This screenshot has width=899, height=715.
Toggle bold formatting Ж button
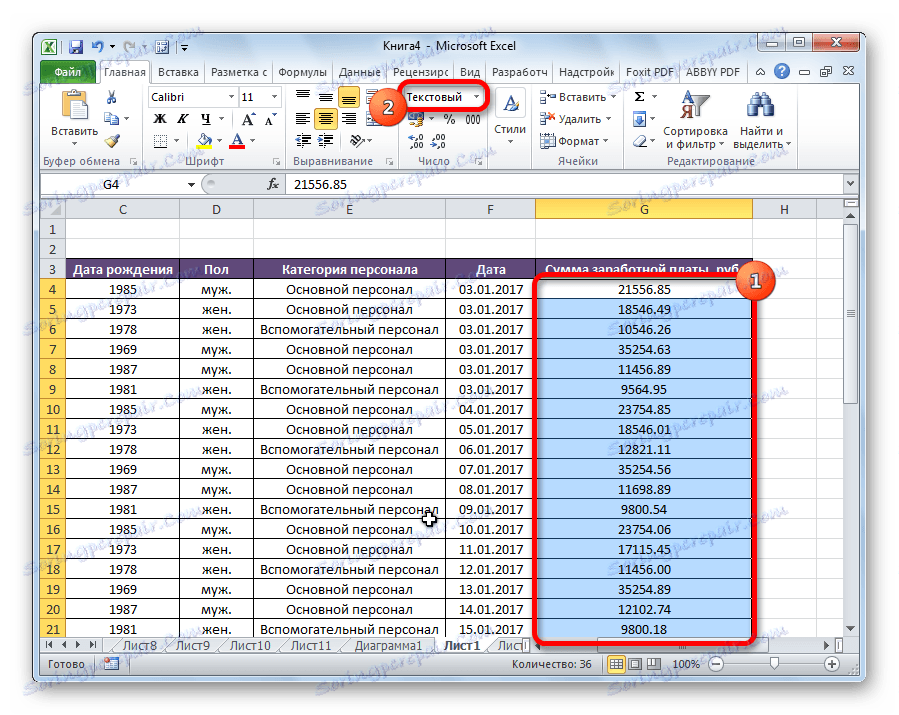[x=158, y=119]
